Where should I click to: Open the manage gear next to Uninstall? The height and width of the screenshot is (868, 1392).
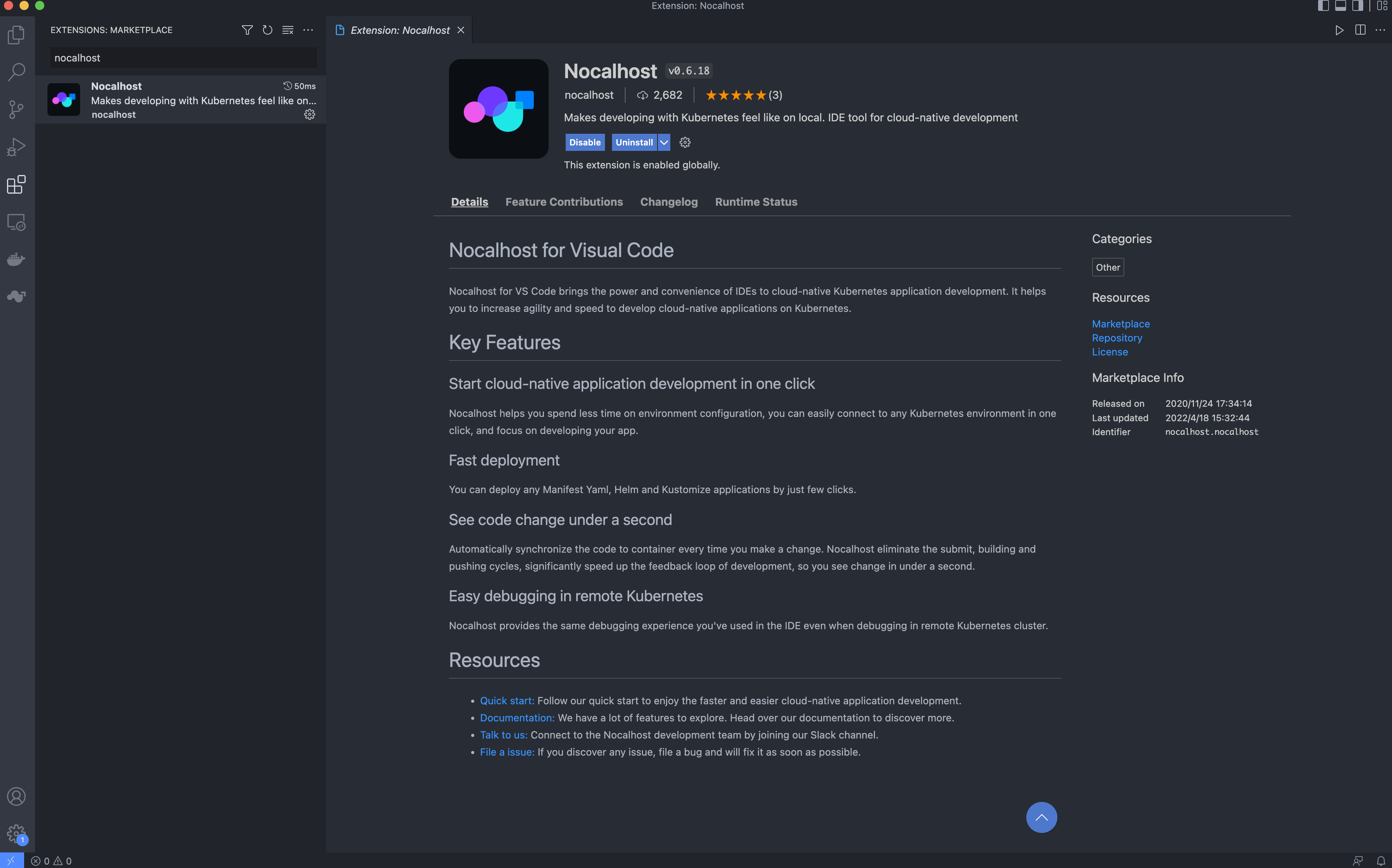click(685, 142)
